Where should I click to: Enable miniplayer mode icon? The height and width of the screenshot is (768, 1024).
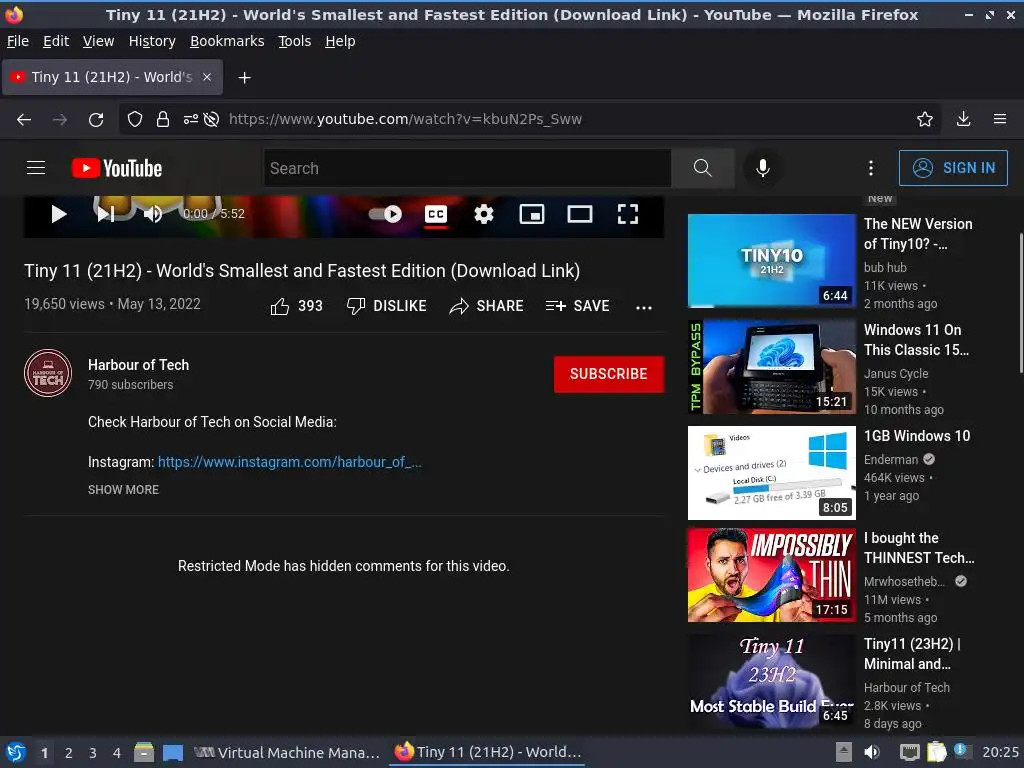(532, 214)
